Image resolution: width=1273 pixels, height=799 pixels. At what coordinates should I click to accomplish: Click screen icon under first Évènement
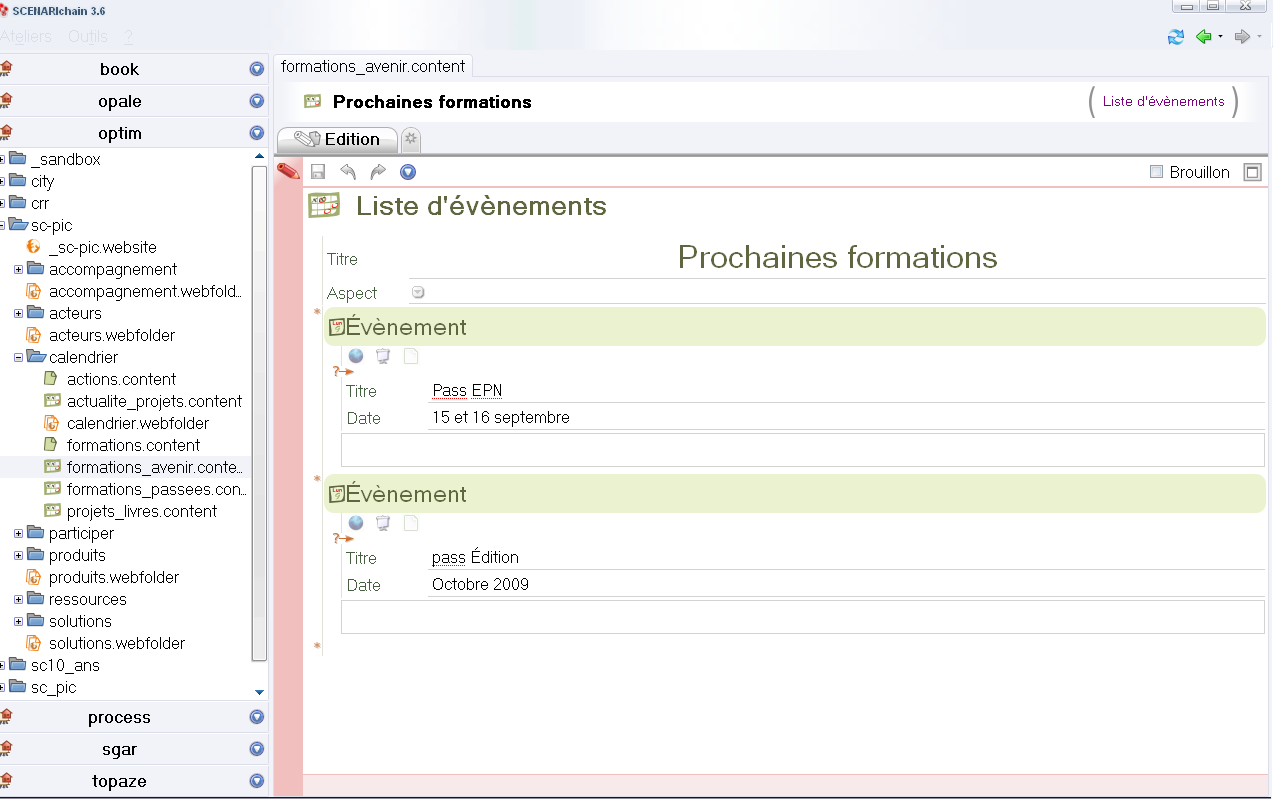tap(383, 355)
